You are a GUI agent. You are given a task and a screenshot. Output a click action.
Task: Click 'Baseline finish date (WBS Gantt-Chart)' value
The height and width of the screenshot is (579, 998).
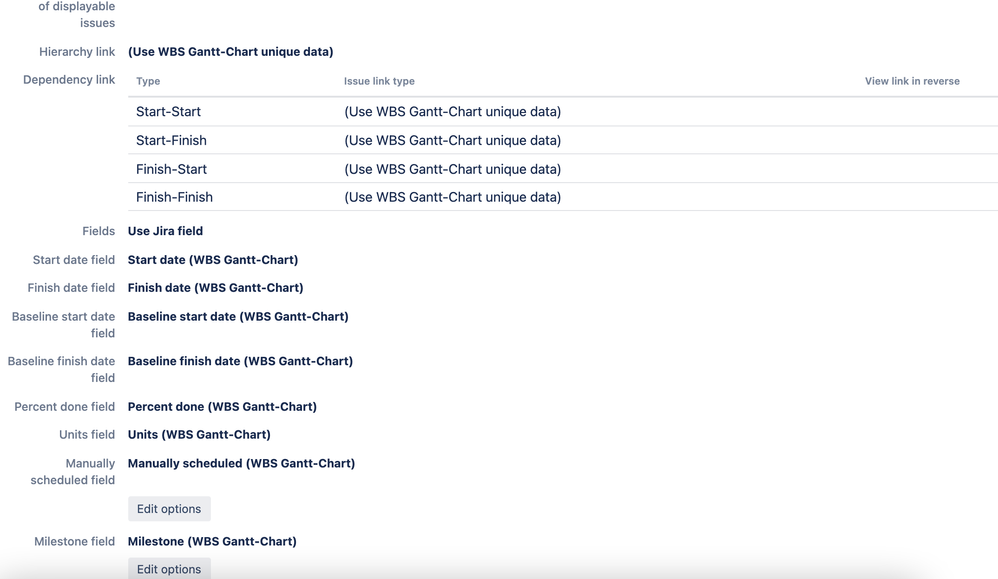tap(240, 361)
